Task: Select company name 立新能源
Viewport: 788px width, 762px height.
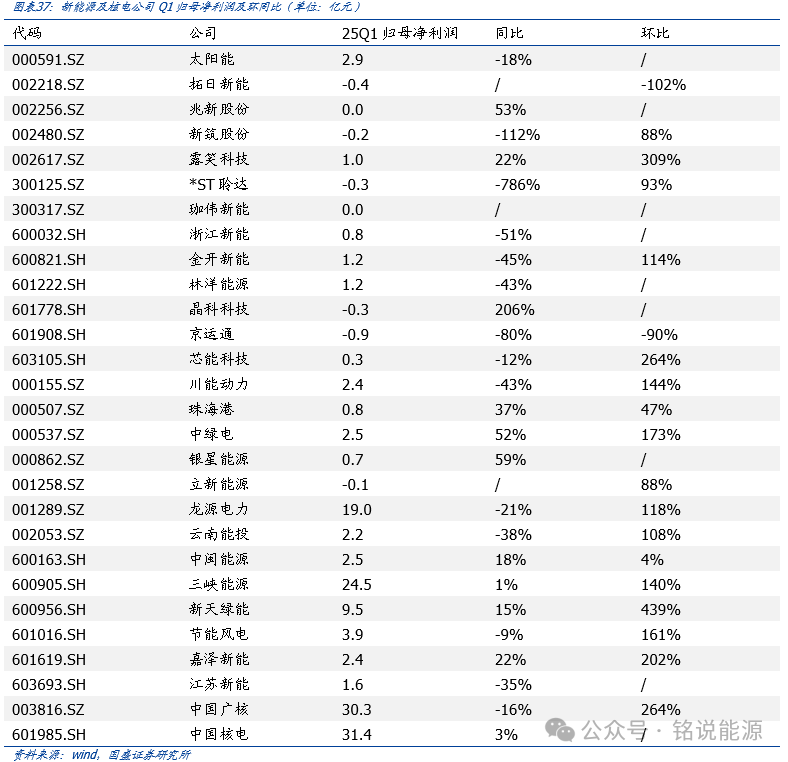Action: [x=219, y=485]
